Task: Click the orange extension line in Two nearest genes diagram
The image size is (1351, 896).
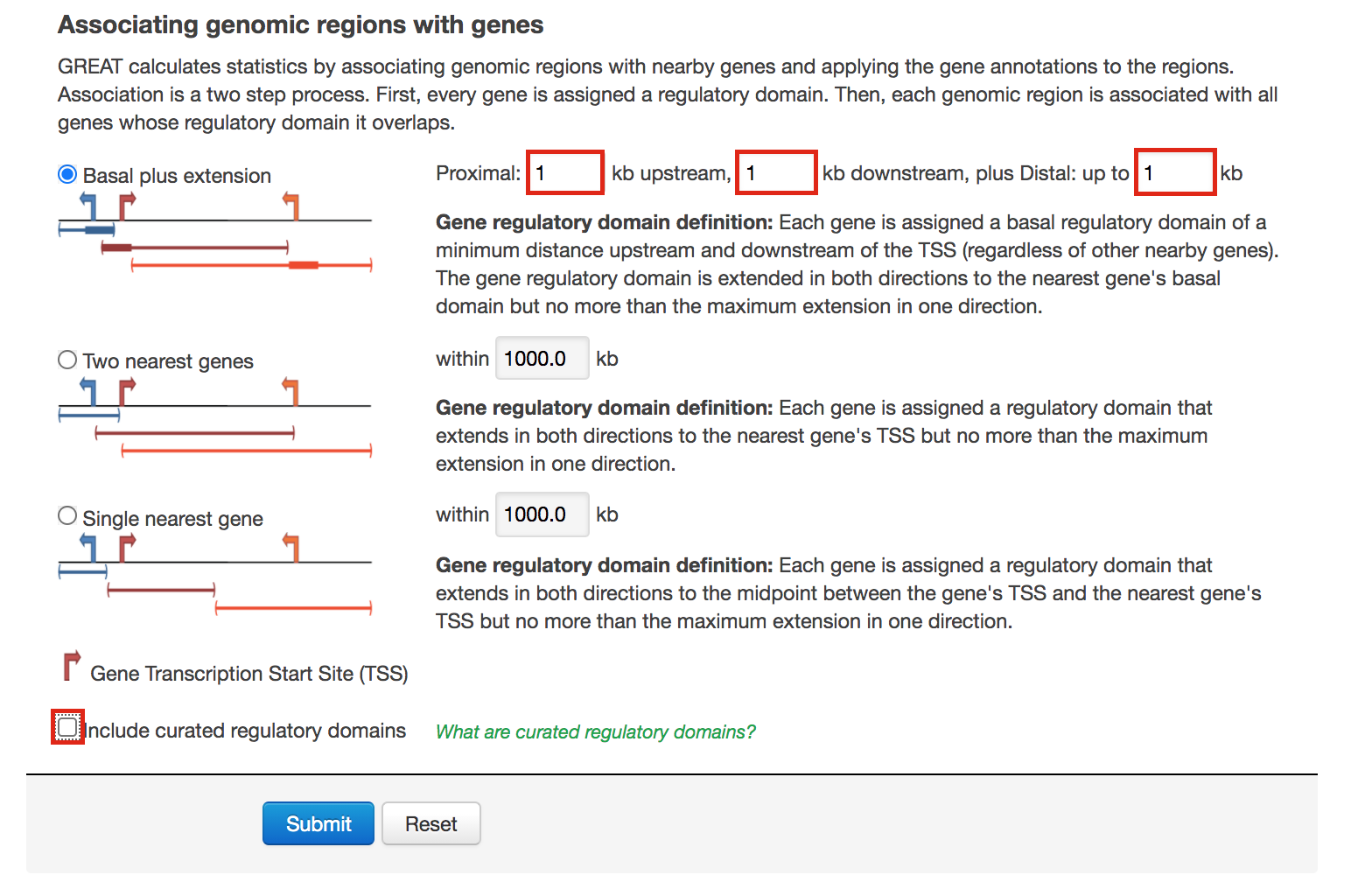Action: click(x=245, y=451)
